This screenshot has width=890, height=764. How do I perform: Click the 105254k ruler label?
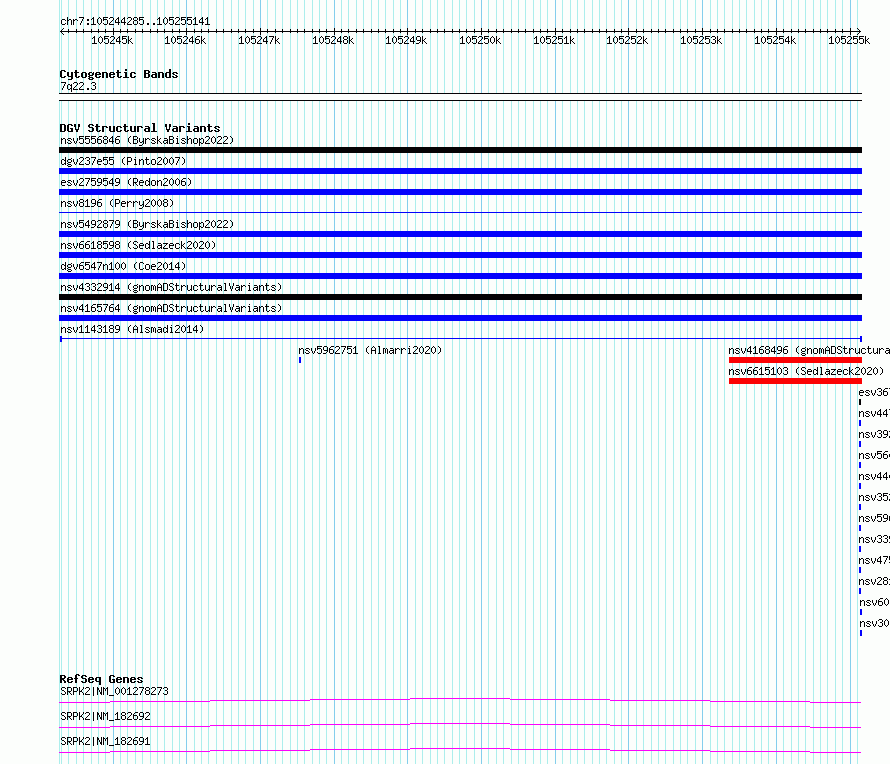click(x=775, y=40)
